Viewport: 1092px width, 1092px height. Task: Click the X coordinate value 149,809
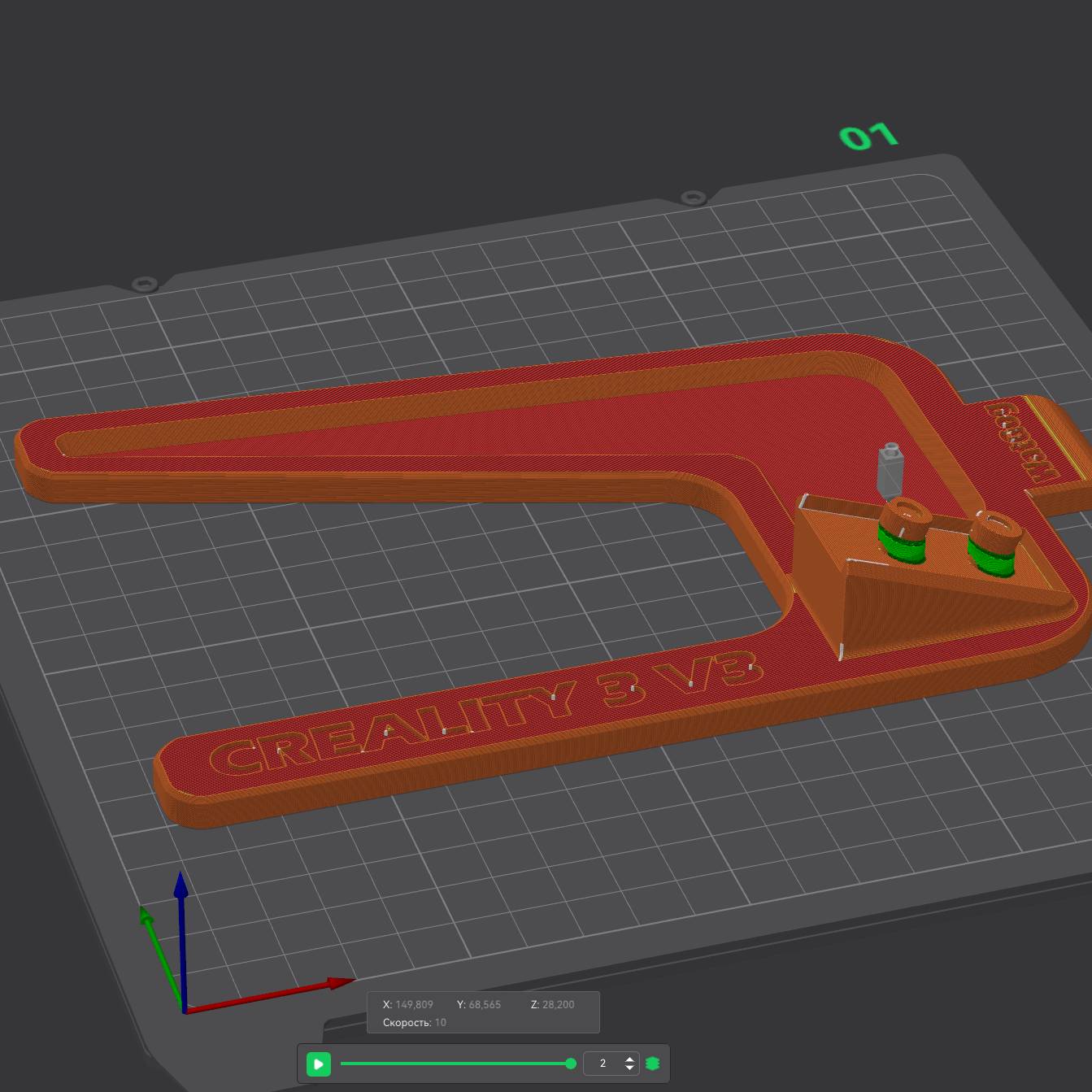click(x=413, y=1004)
